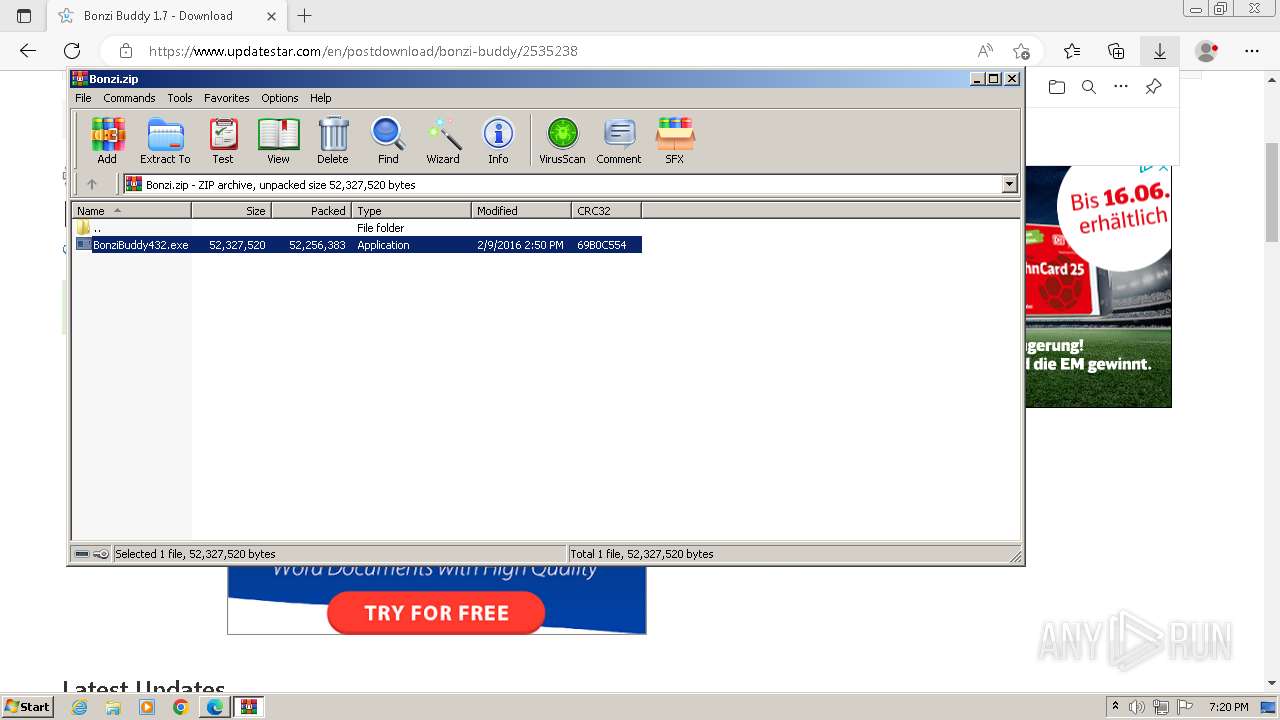Click the Edge address bar URL

point(363,51)
